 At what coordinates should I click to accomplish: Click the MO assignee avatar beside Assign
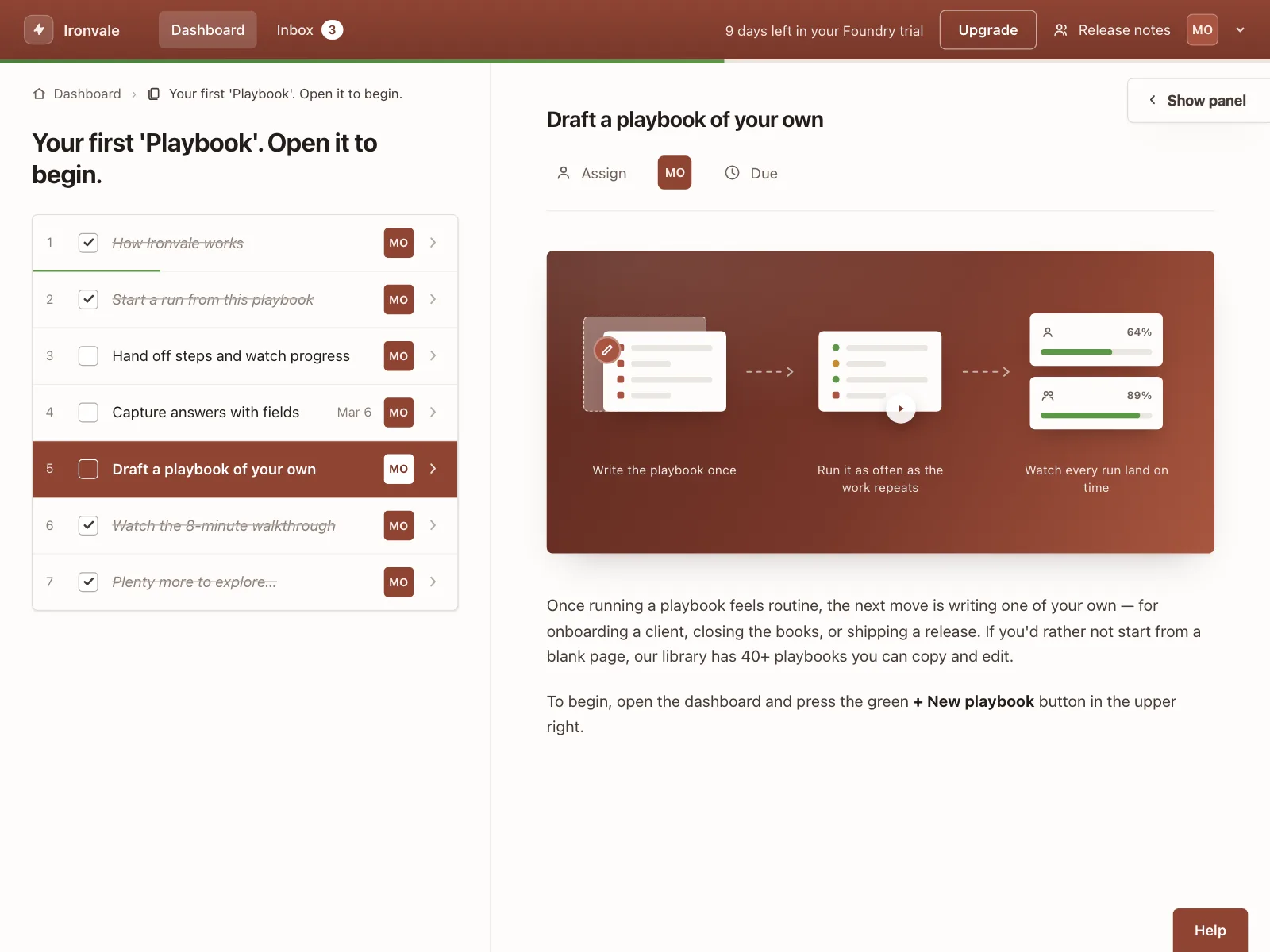point(675,173)
